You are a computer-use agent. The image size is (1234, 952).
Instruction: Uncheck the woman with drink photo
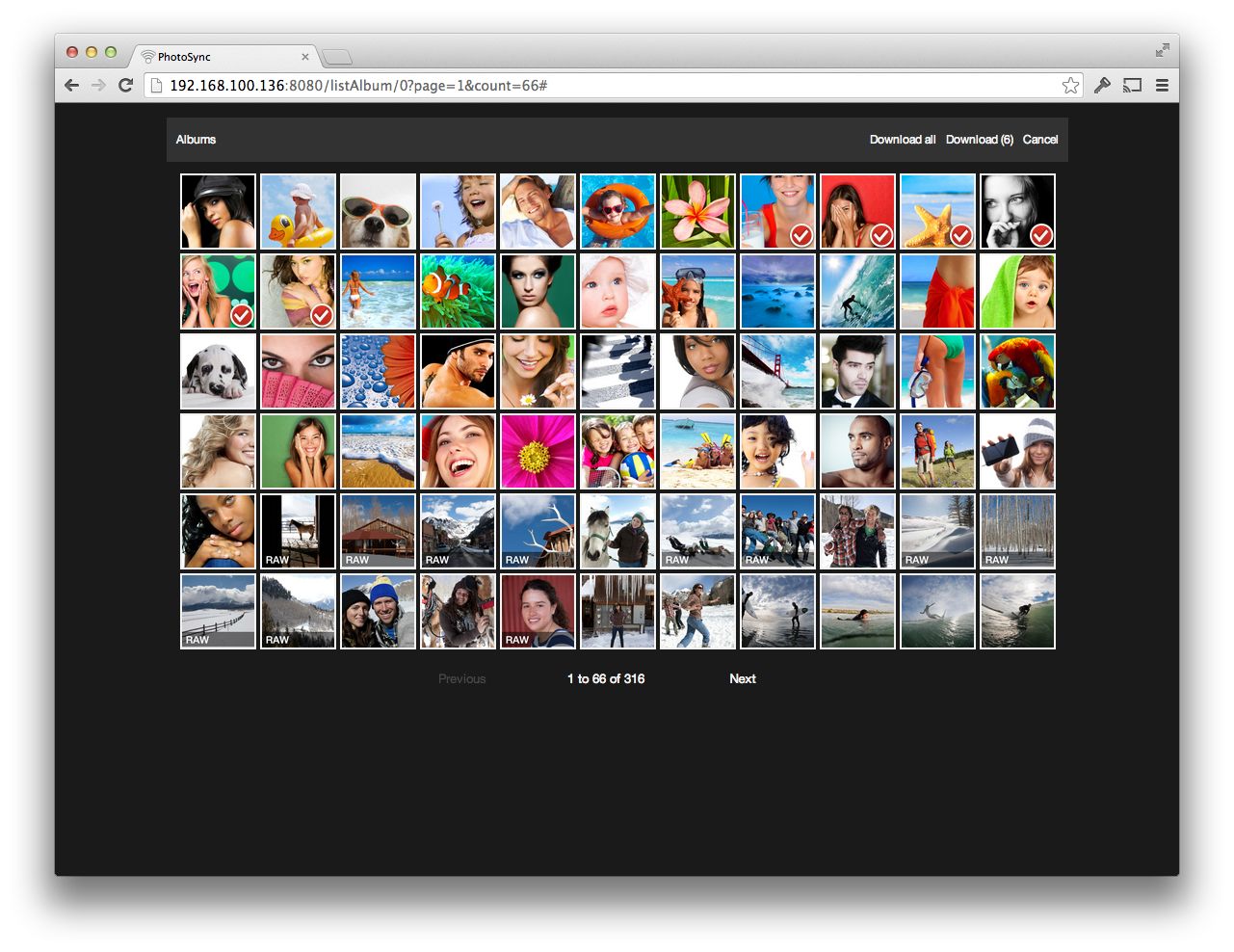coord(801,235)
